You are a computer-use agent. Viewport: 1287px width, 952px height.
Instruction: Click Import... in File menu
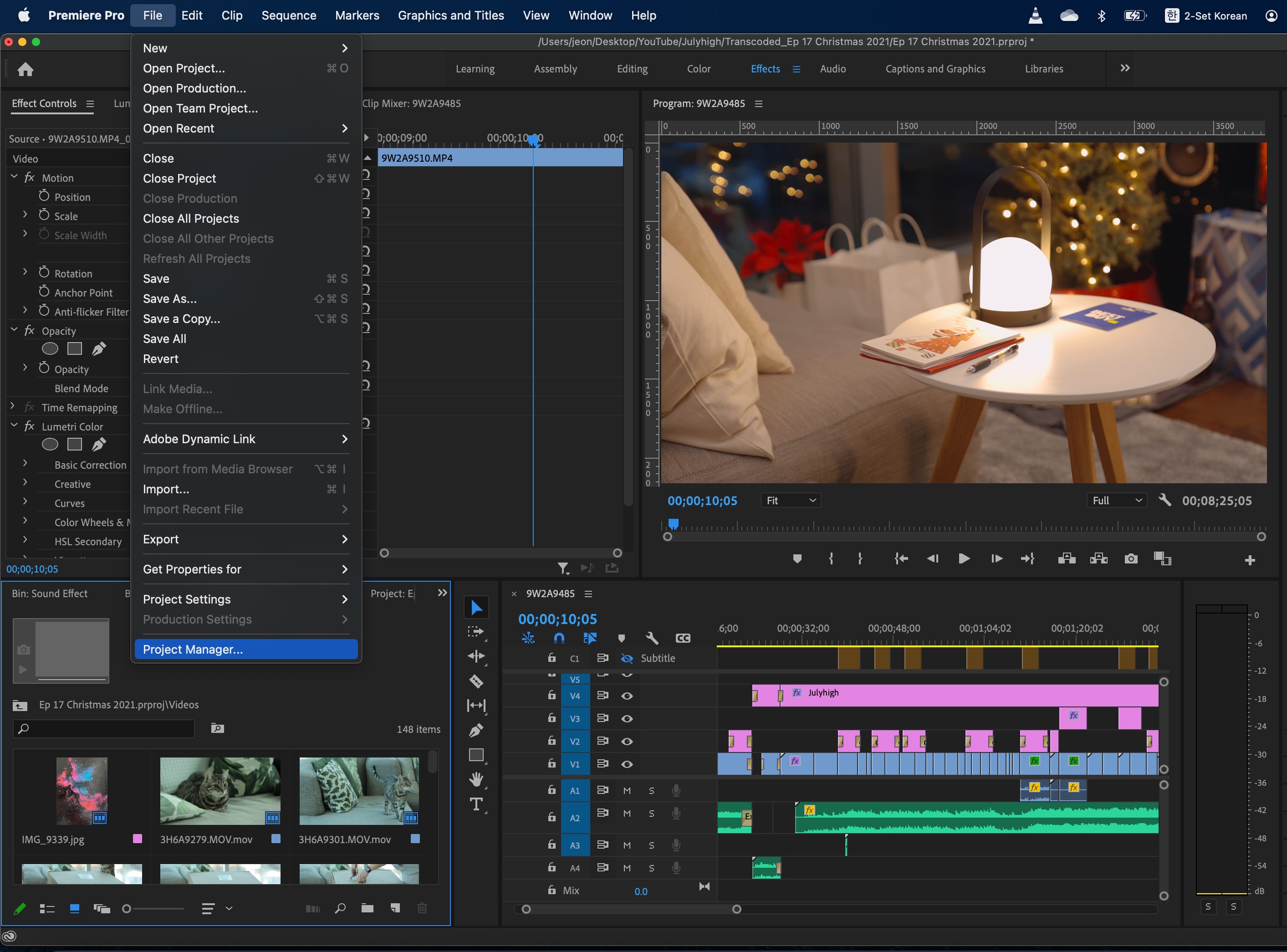click(x=246, y=489)
